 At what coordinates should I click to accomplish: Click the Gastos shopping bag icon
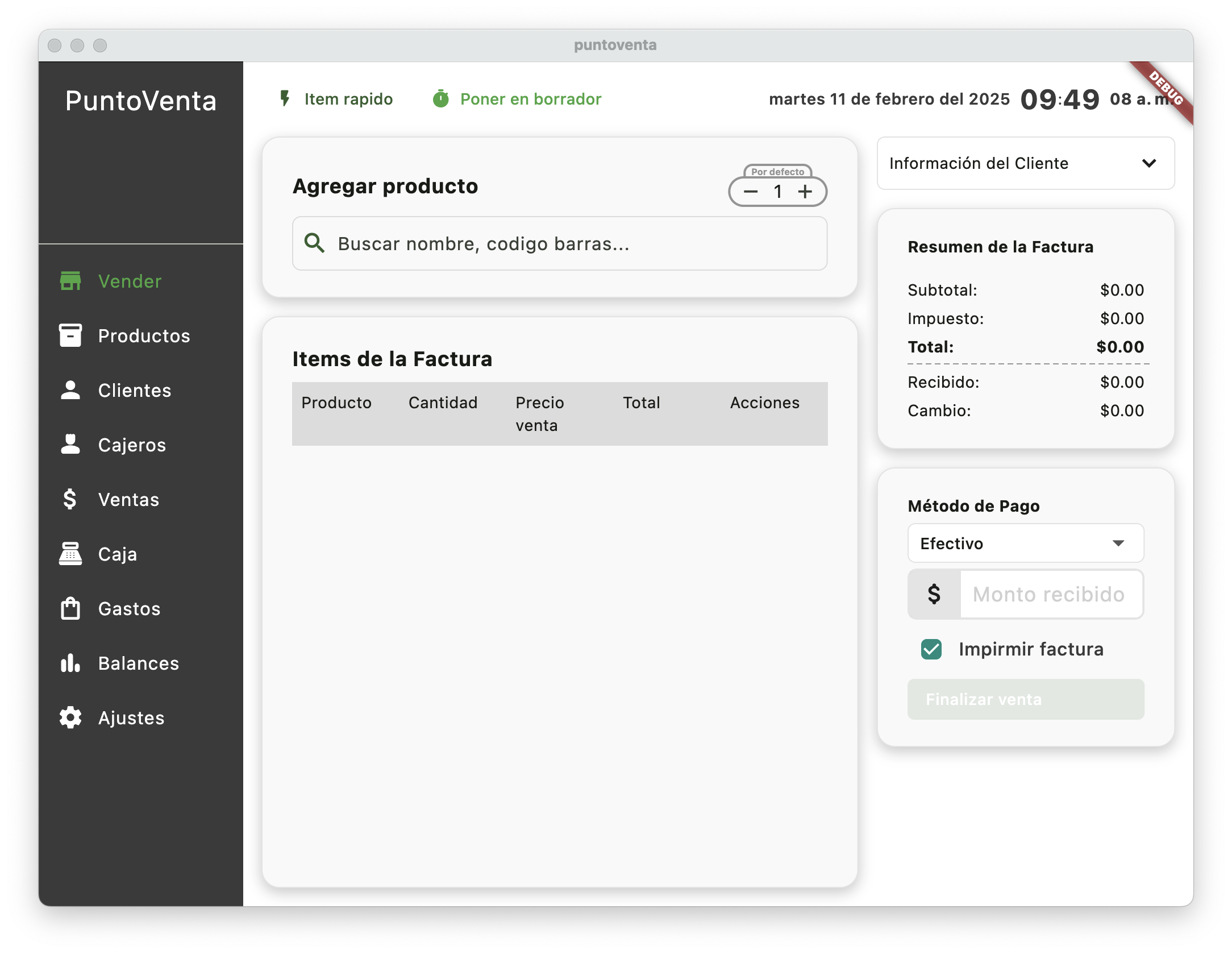70,608
